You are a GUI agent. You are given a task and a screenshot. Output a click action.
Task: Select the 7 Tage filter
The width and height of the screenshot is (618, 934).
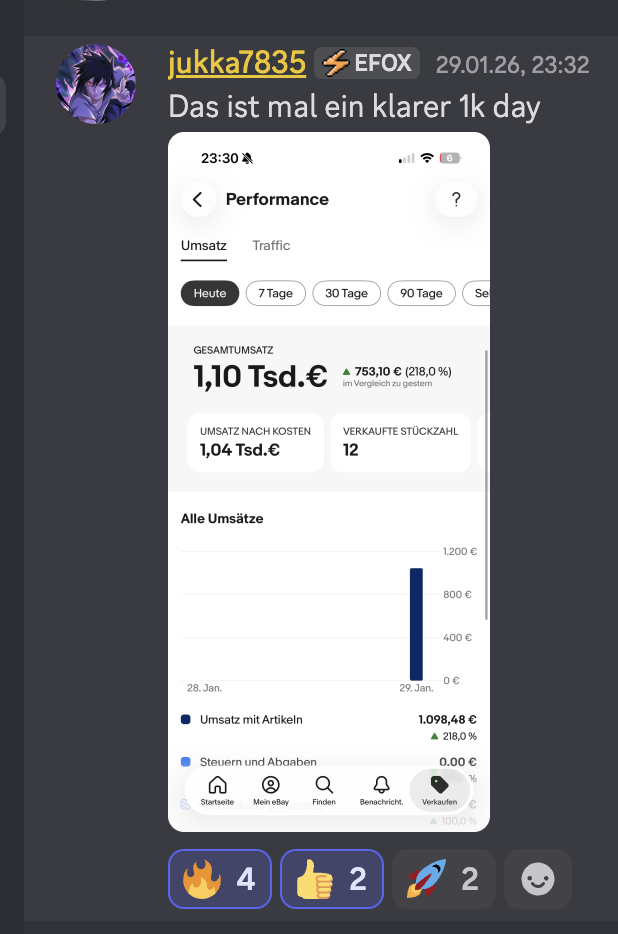275,293
